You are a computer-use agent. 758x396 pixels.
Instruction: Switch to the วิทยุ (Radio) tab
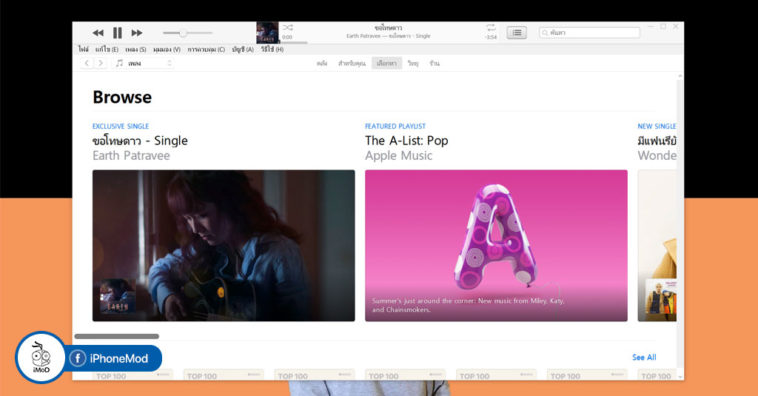pyautogui.click(x=413, y=63)
